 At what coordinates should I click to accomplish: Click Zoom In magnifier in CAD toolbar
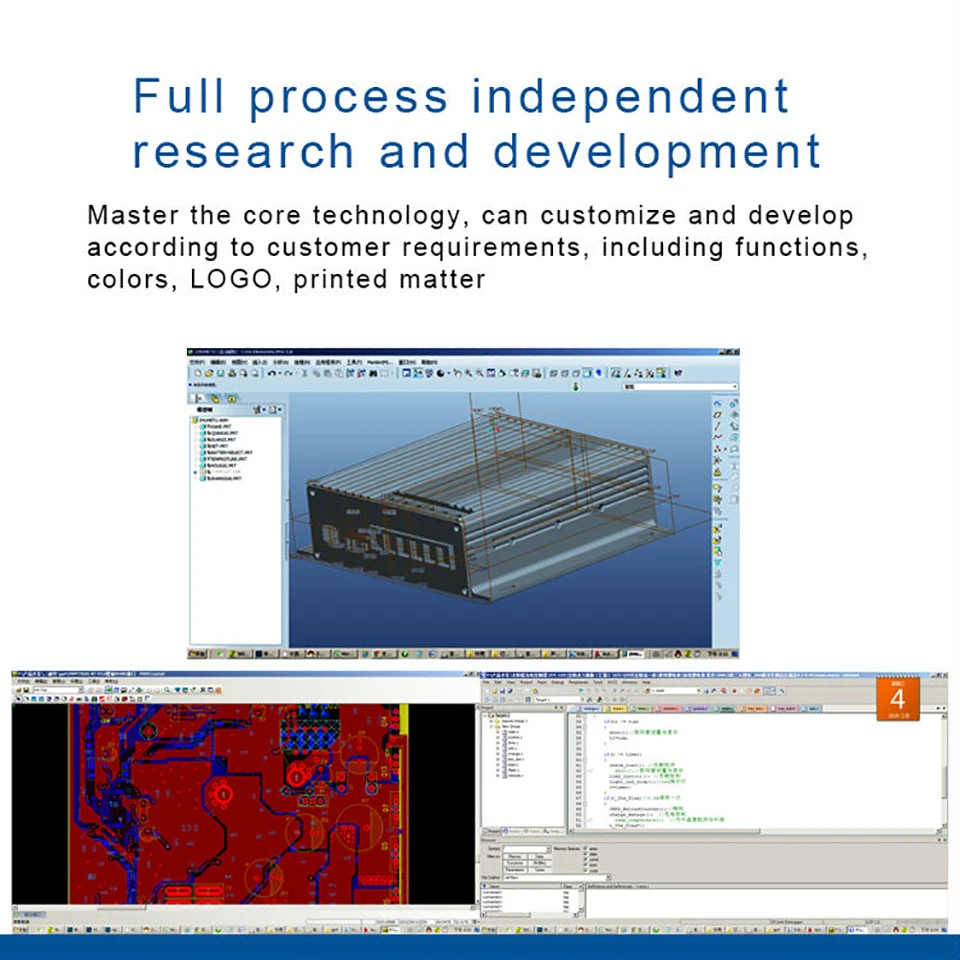tap(468, 373)
